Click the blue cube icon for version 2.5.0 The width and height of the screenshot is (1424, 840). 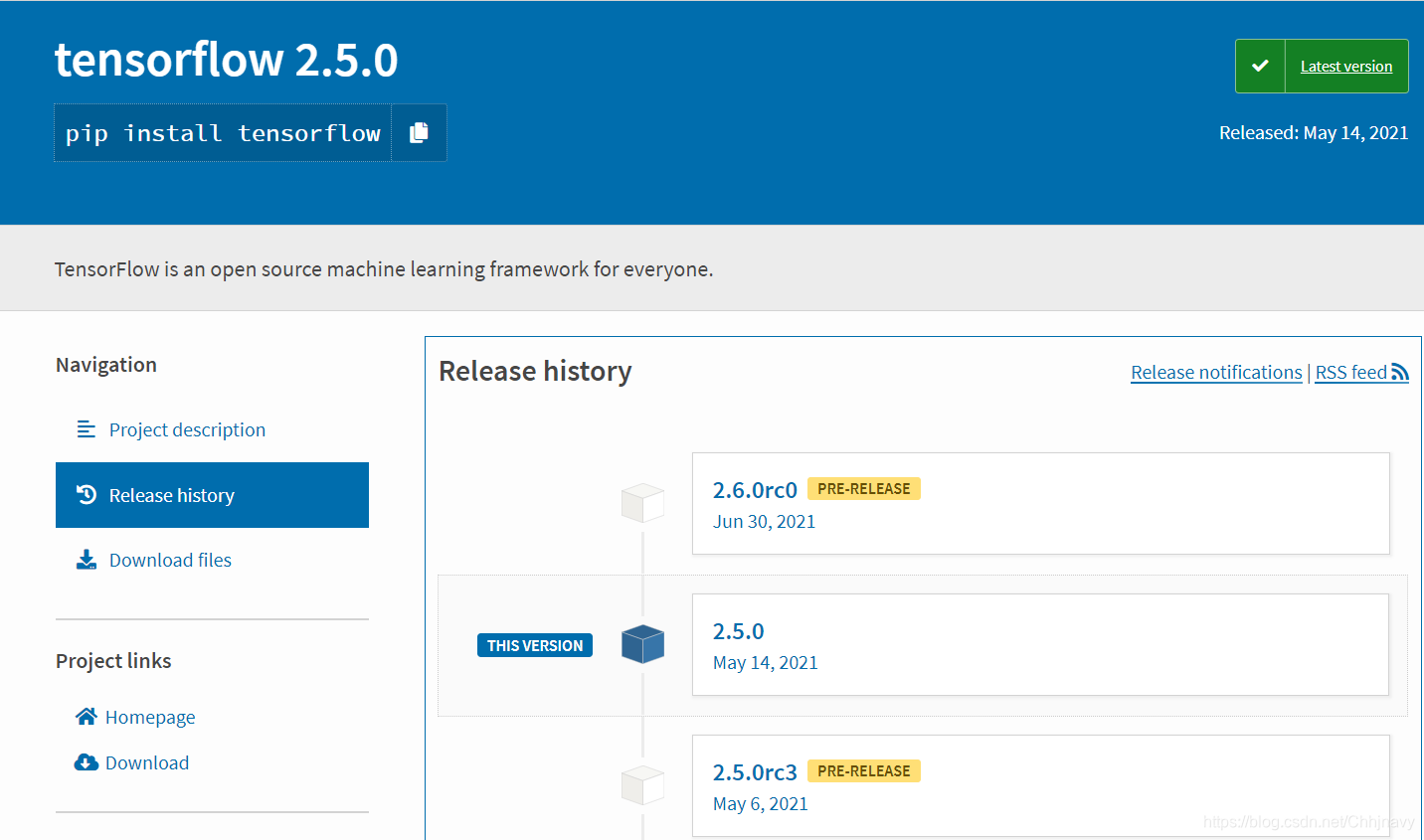pyautogui.click(x=642, y=644)
